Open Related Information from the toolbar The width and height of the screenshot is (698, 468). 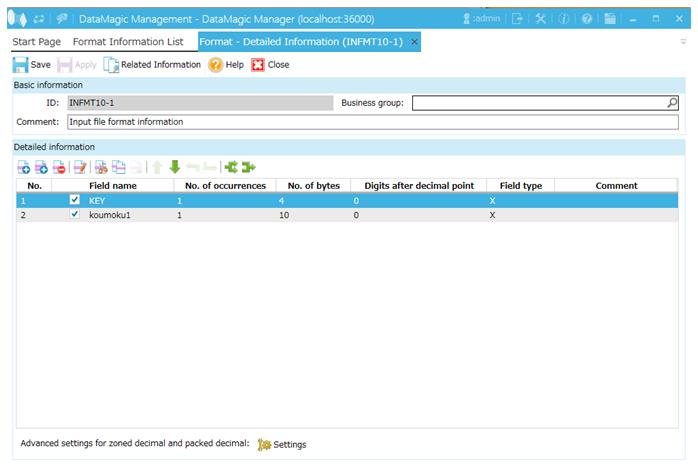click(x=152, y=64)
